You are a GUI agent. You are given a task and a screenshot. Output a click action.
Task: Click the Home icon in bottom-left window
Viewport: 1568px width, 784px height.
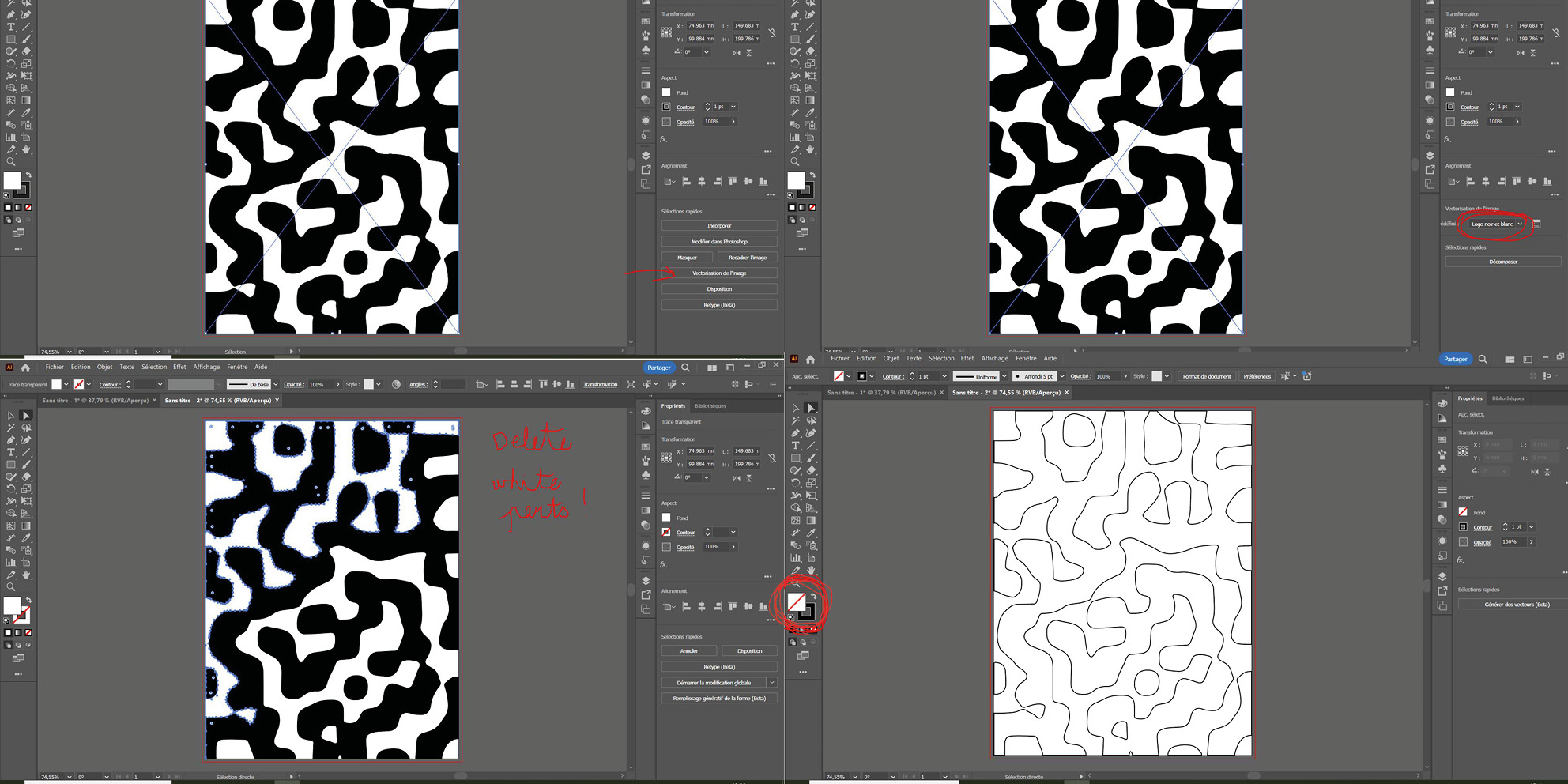click(25, 367)
